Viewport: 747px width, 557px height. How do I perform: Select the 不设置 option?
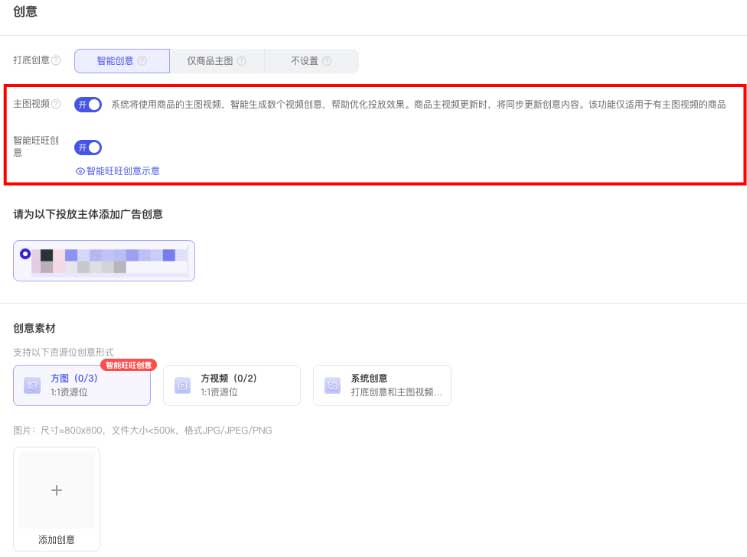tap(311, 61)
